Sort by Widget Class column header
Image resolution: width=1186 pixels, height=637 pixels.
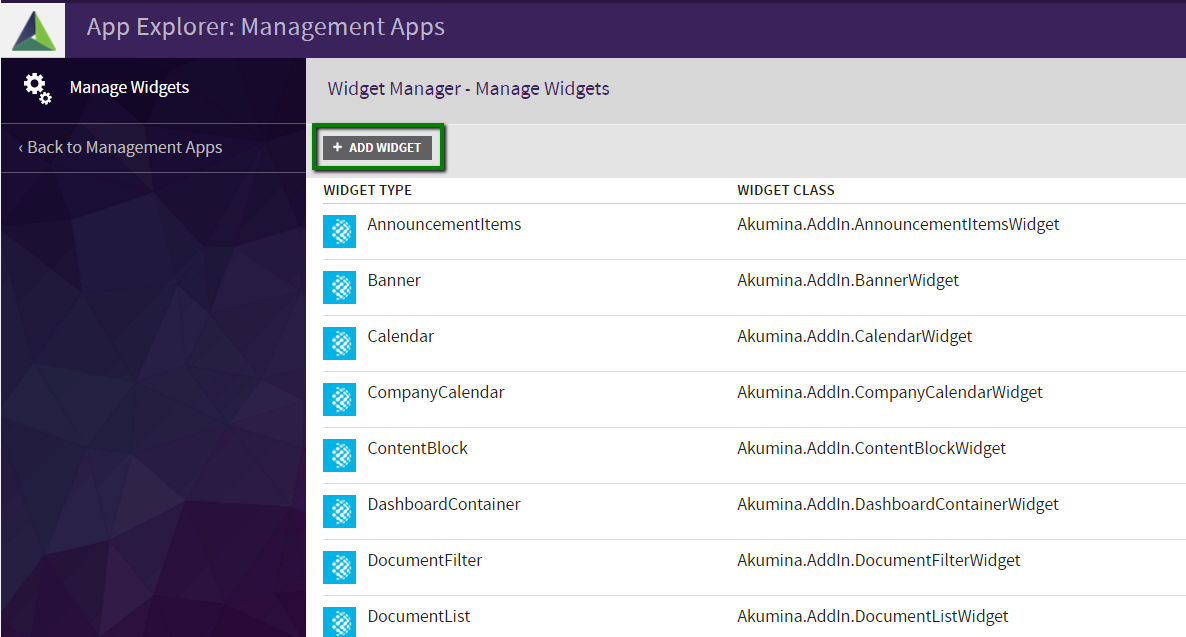785,190
